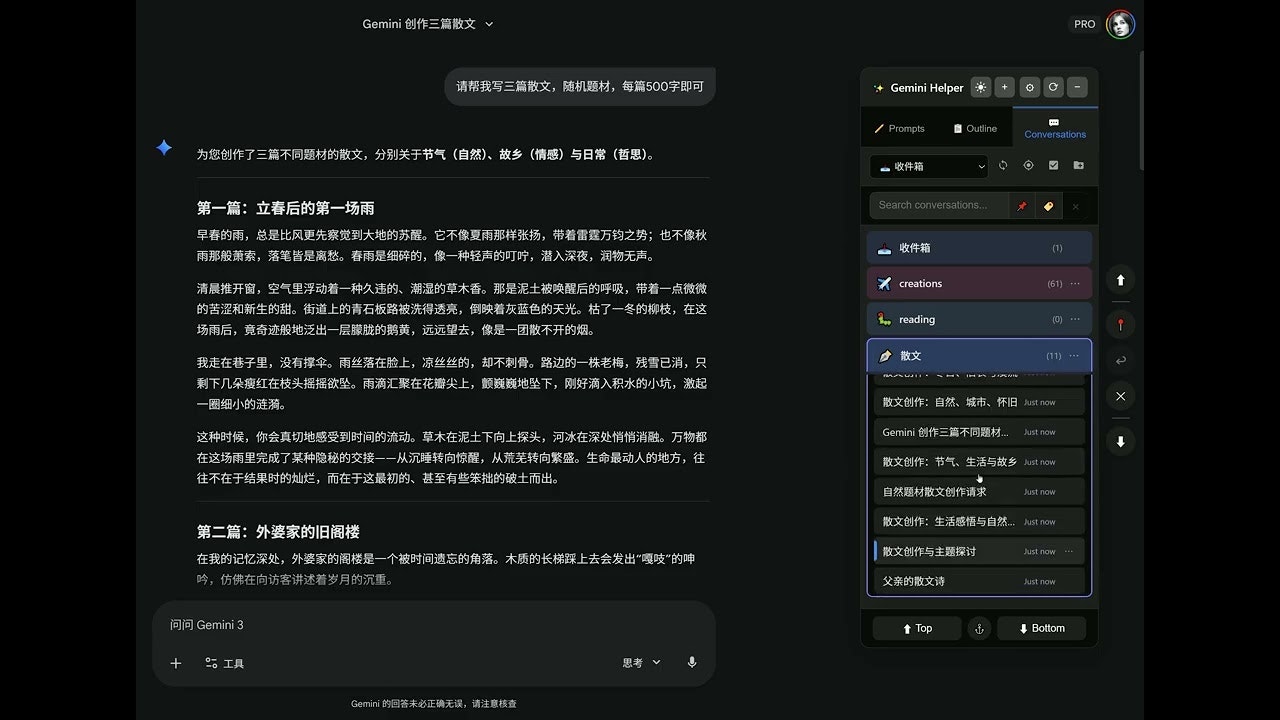This screenshot has height=720, width=1280.
Task: Open conversation 散文创作：生活感悟与自然
Action: (x=979, y=522)
